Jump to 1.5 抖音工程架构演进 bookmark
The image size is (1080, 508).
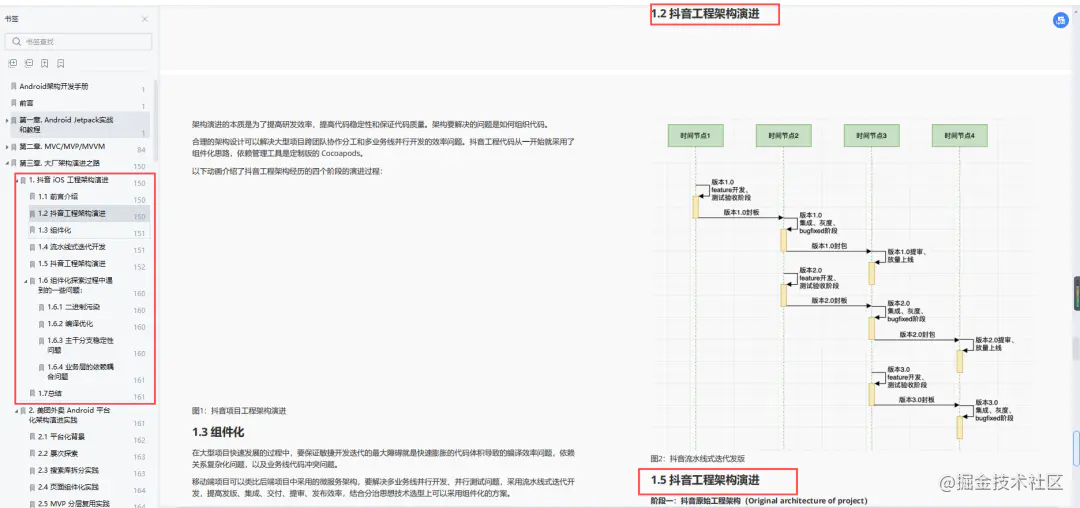(x=72, y=264)
